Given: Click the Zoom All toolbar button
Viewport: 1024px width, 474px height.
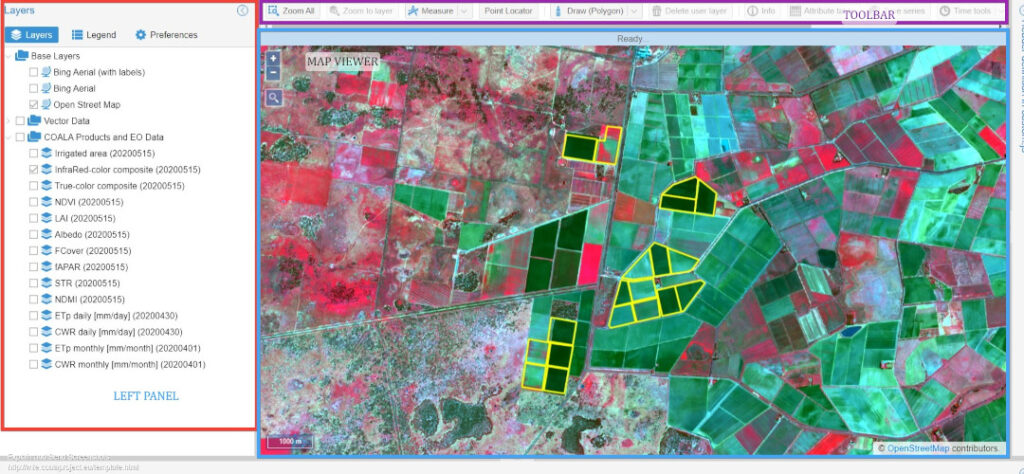Looking at the screenshot, I should [x=291, y=11].
